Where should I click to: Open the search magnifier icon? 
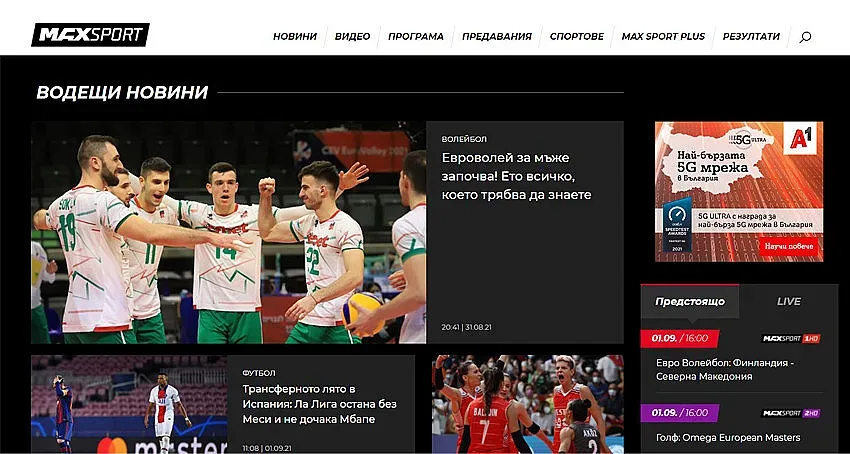(x=805, y=37)
